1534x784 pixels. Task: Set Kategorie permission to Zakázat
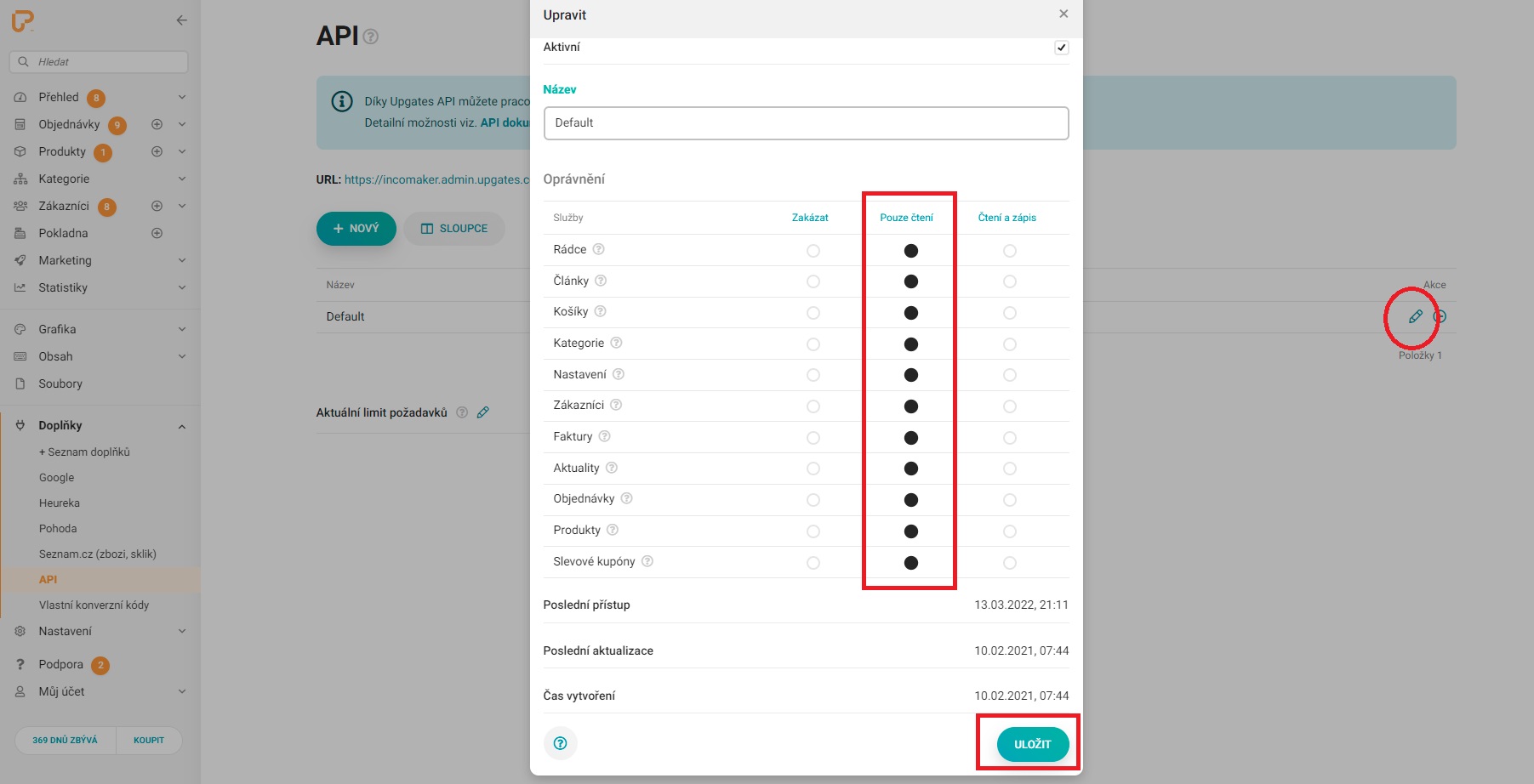813,344
